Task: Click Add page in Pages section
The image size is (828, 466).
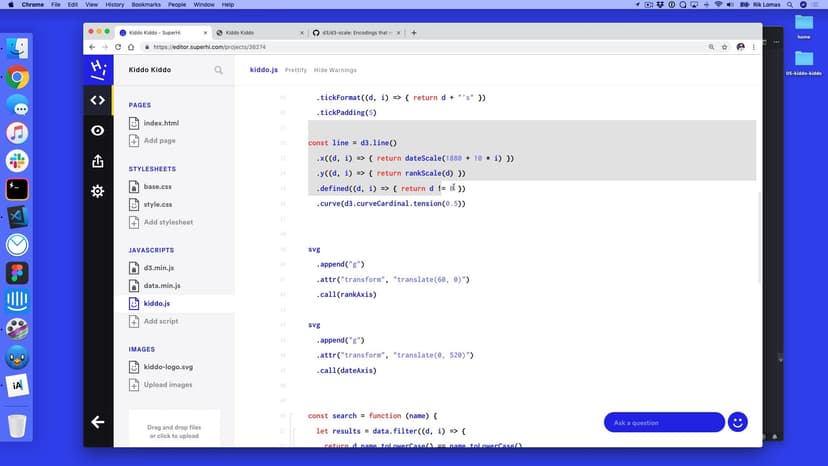Action: 159,141
